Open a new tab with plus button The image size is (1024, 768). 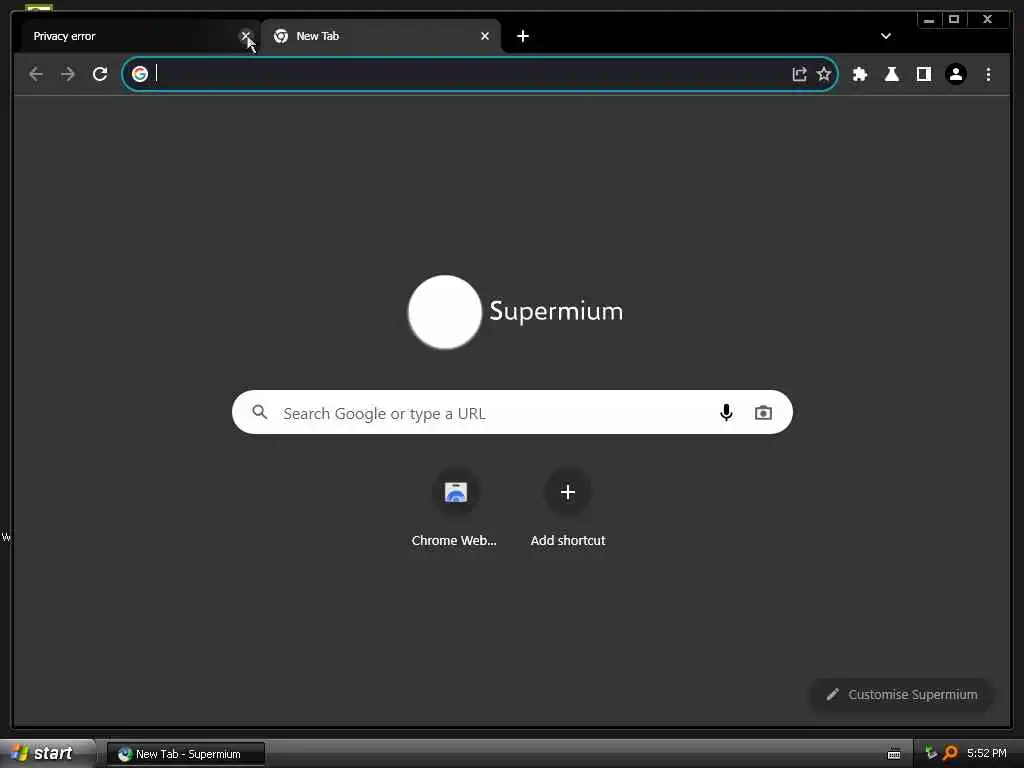pos(522,36)
